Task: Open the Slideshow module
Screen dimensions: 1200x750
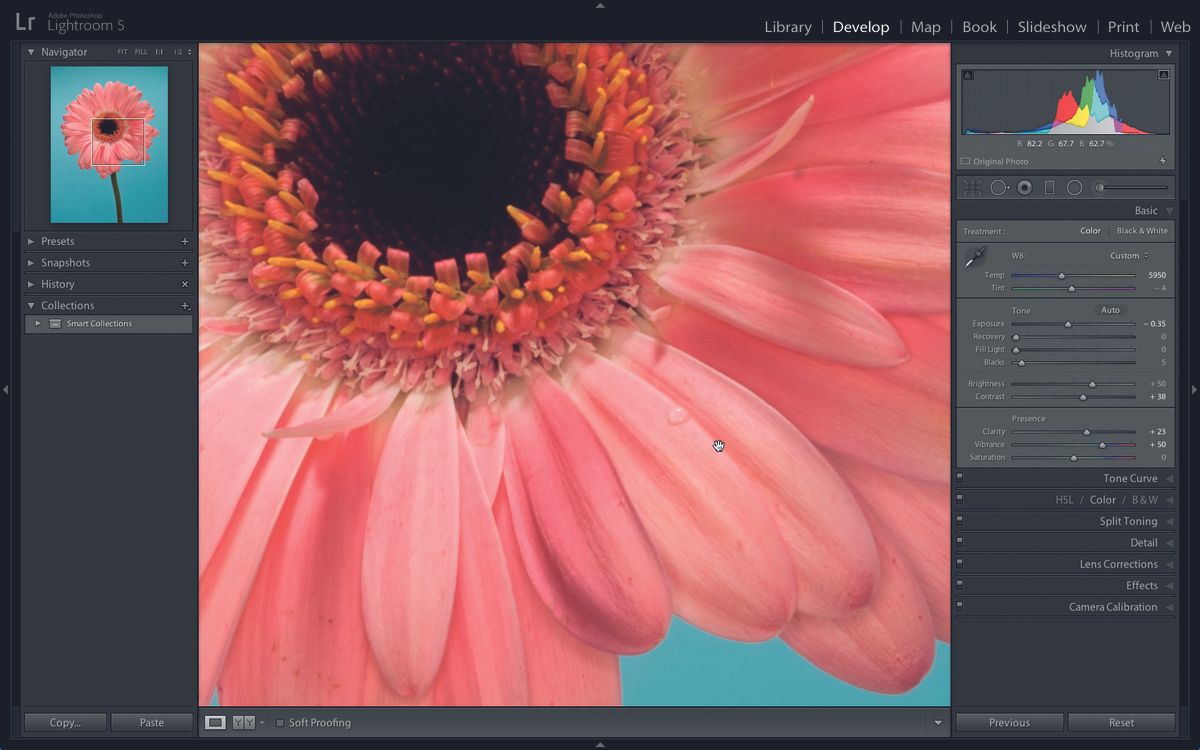Action: pyautogui.click(x=1052, y=27)
